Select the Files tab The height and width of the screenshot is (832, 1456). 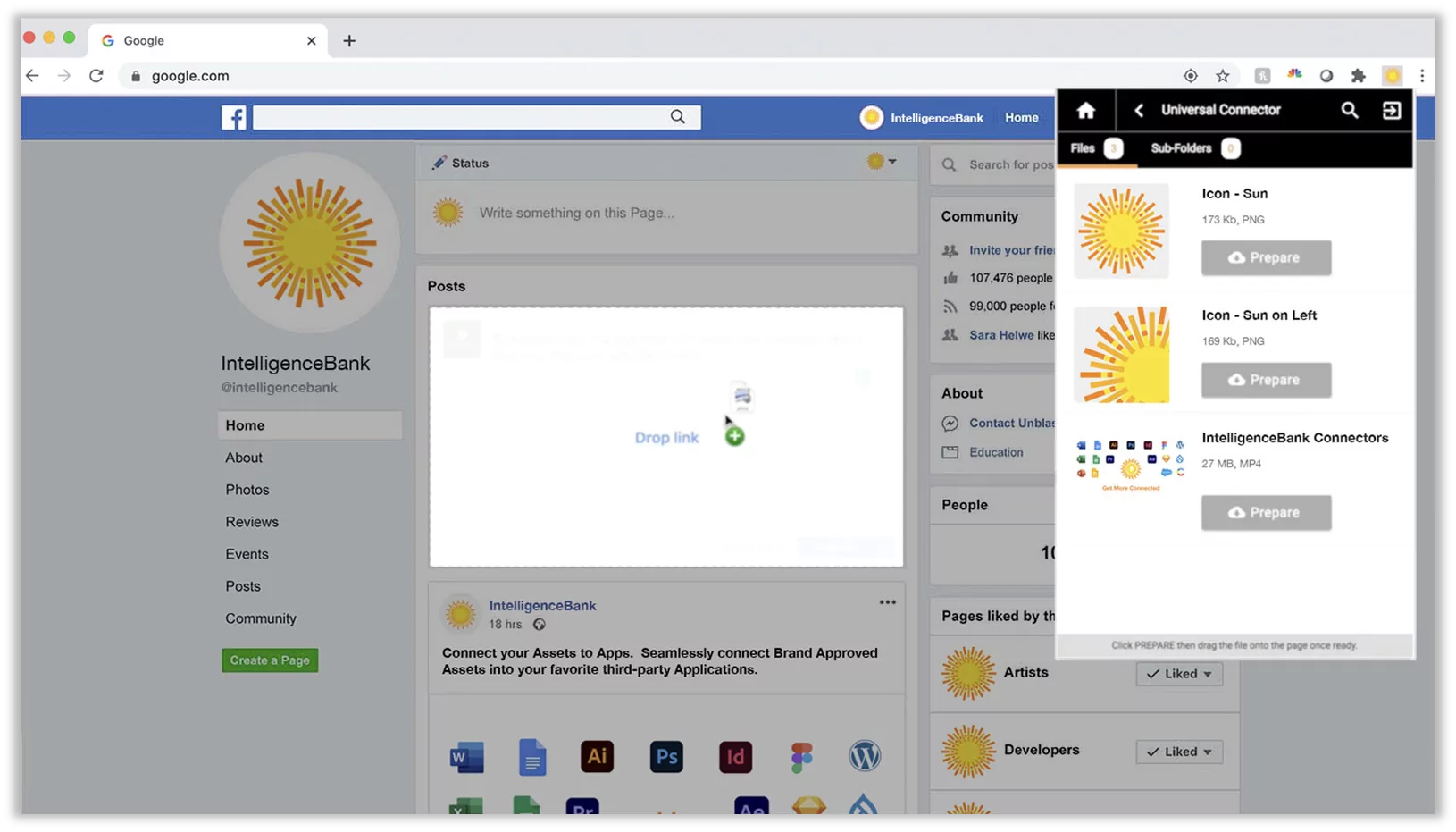(1097, 148)
